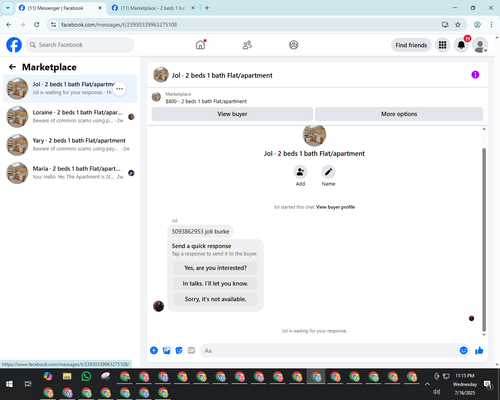Open the Windows Start menu
Image resolution: width=500 pixels, height=400 pixels.
(x=9, y=384)
